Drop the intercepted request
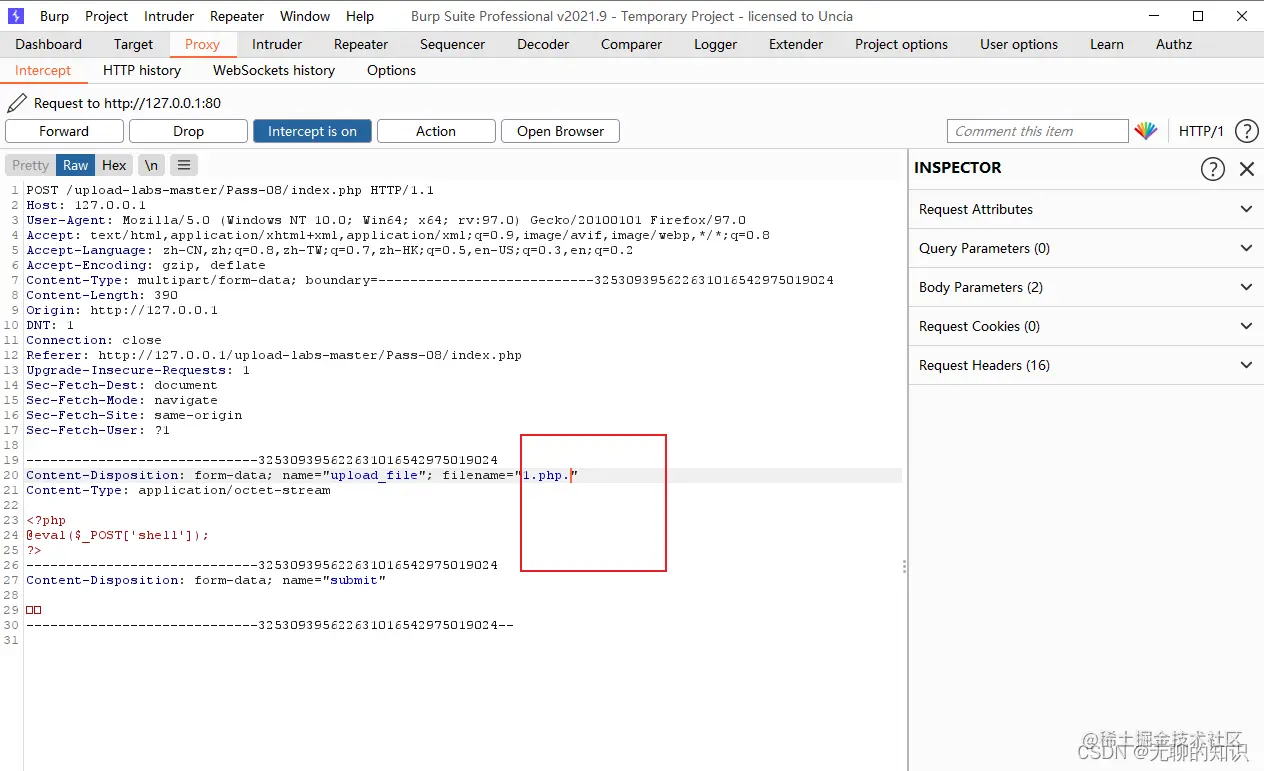The width and height of the screenshot is (1264, 771). pos(188,131)
